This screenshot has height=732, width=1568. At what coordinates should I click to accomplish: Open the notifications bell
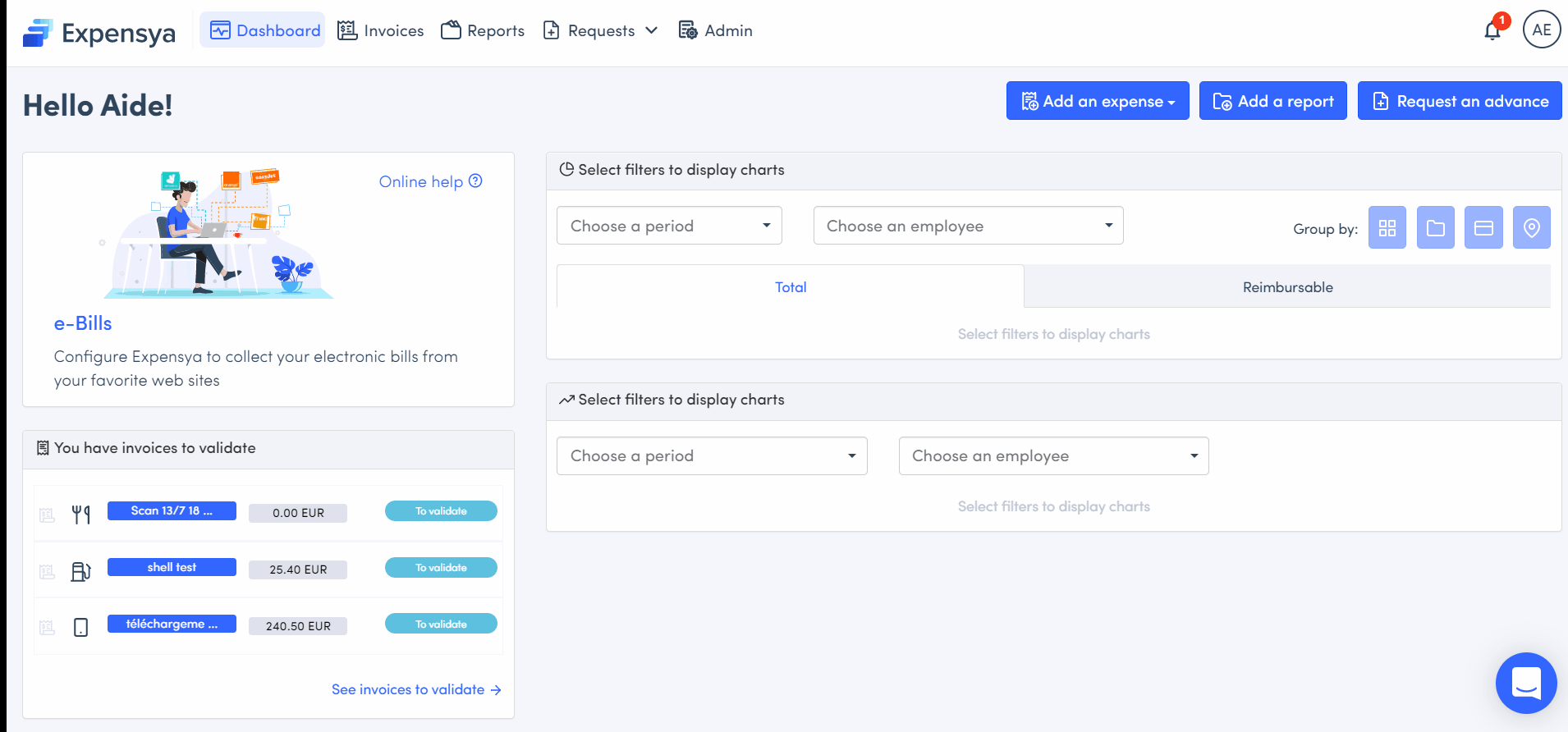pyautogui.click(x=1492, y=31)
